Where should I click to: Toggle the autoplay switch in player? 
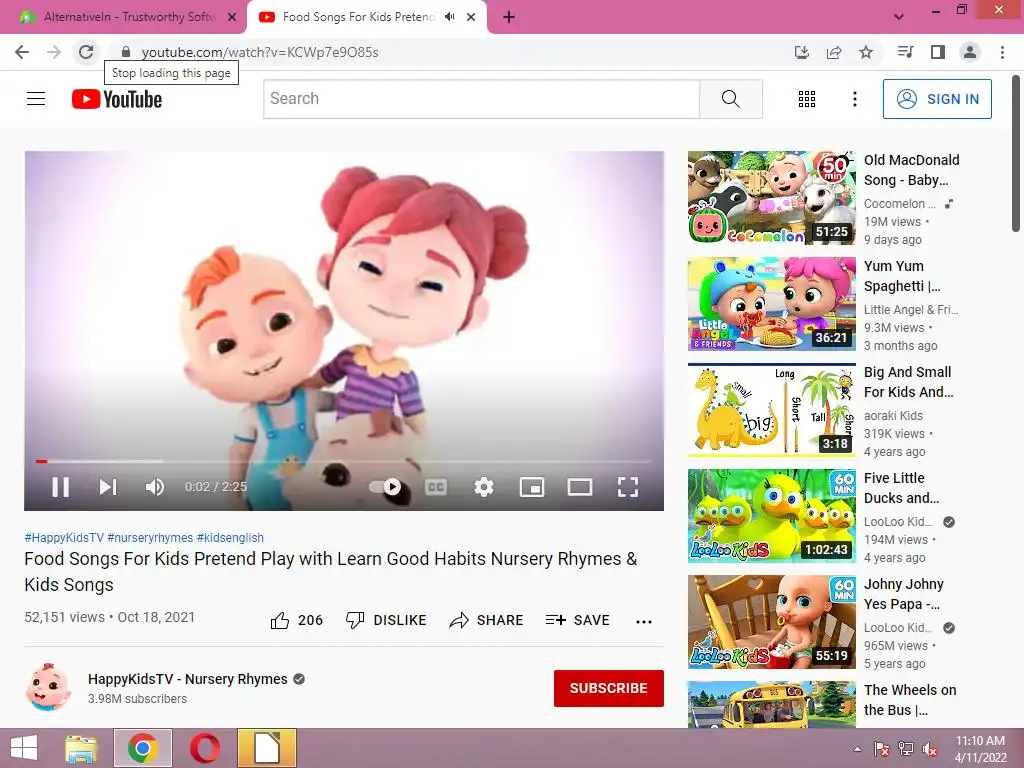(385, 487)
